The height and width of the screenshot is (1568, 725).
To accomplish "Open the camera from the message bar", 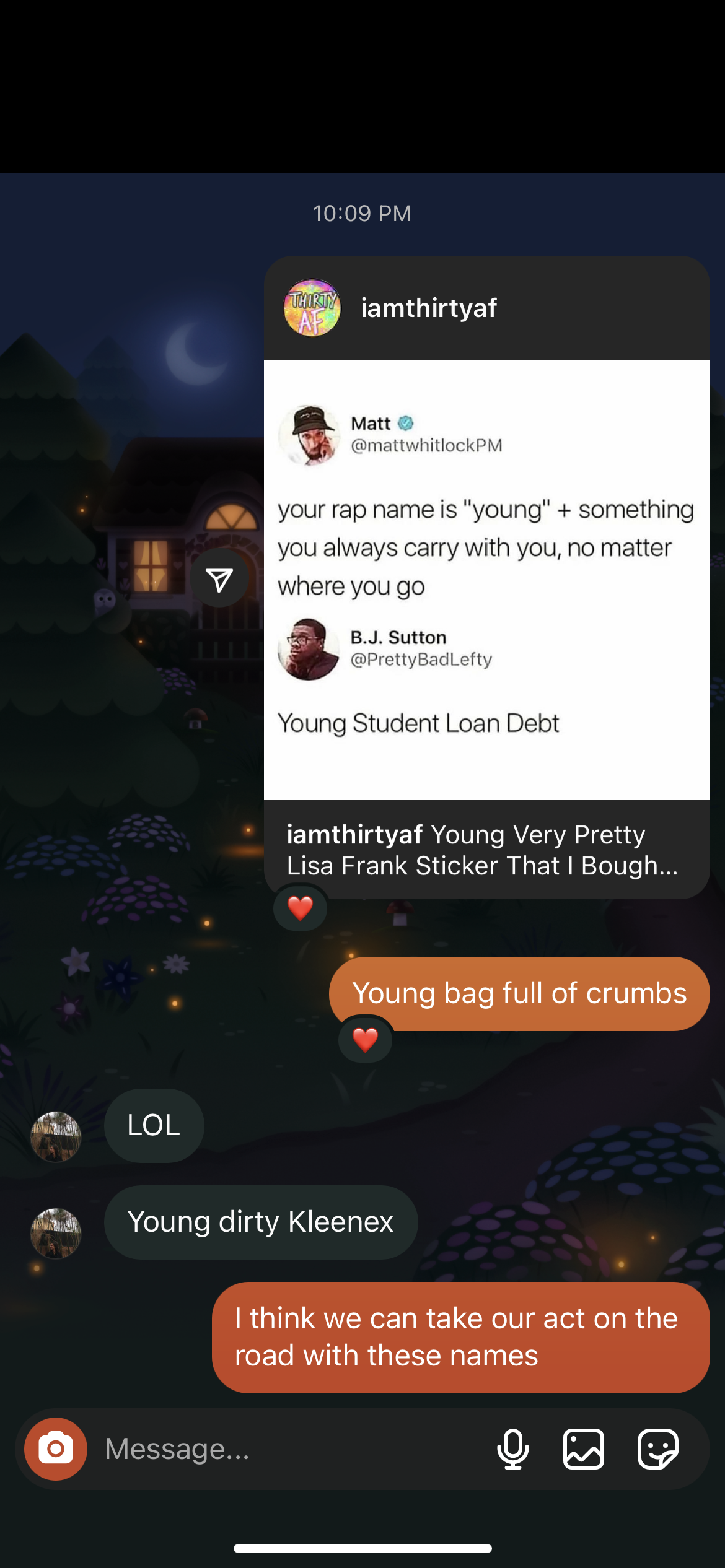I will pos(56,1448).
